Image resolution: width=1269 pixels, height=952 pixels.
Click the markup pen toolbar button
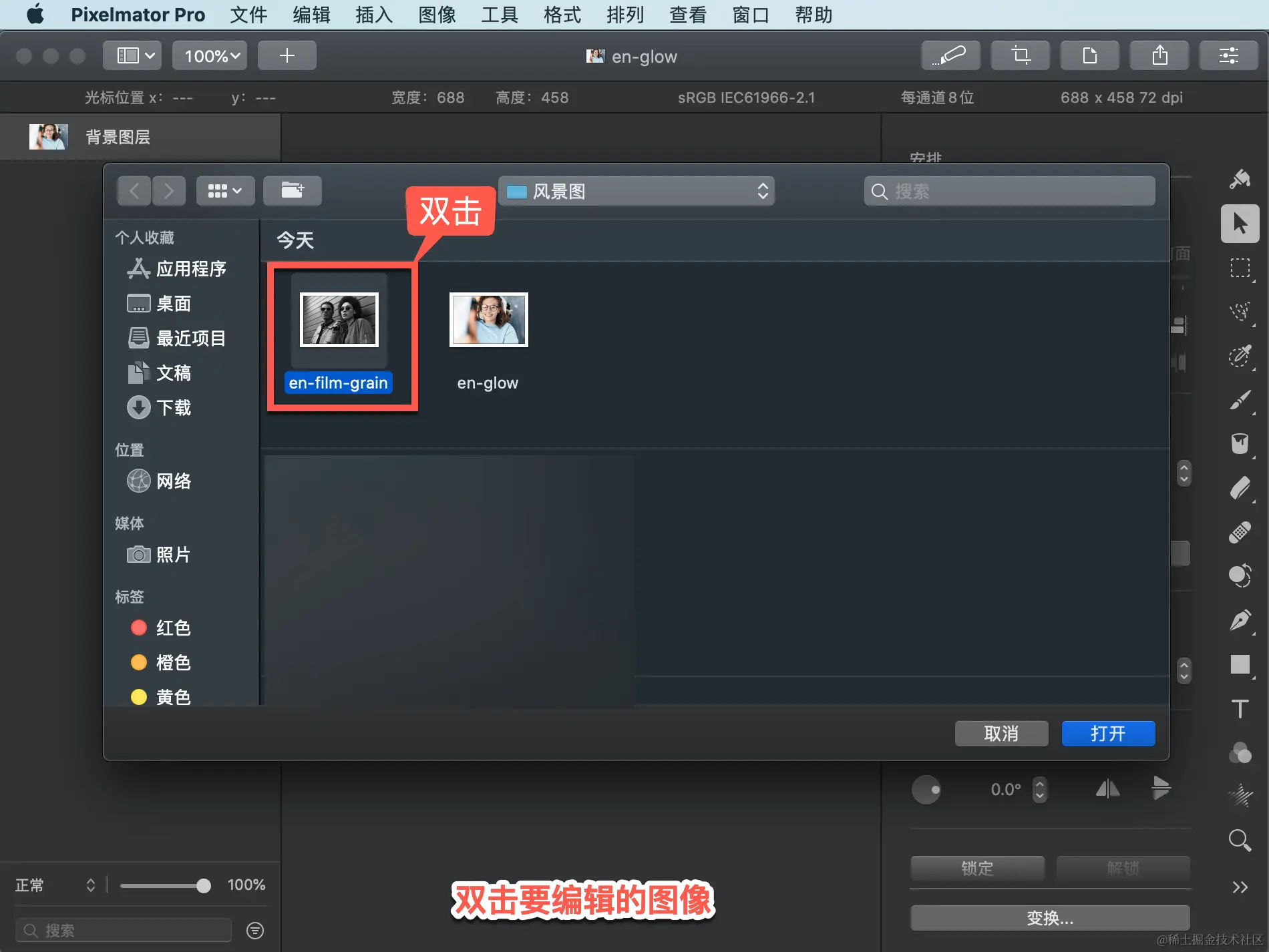[951, 55]
